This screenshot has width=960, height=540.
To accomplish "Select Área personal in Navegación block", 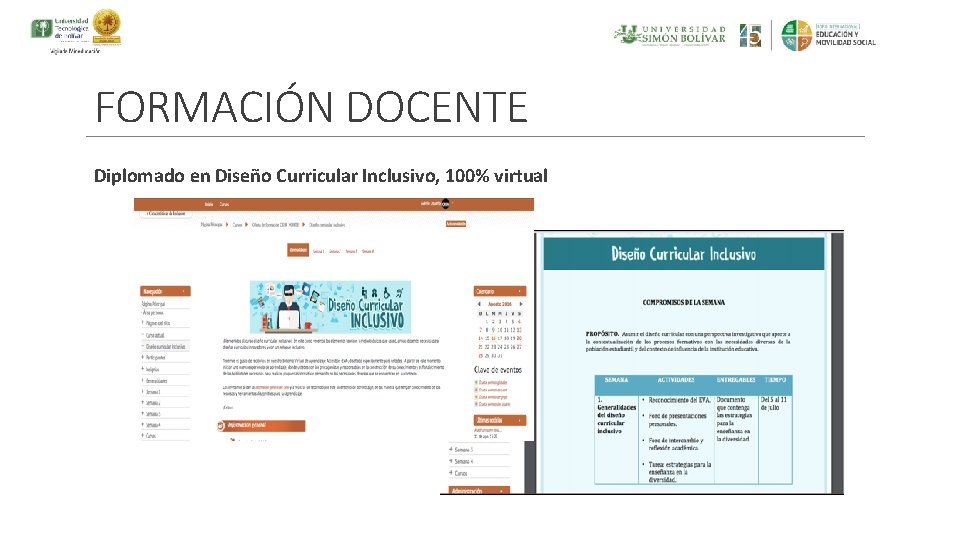I will 153,313.
